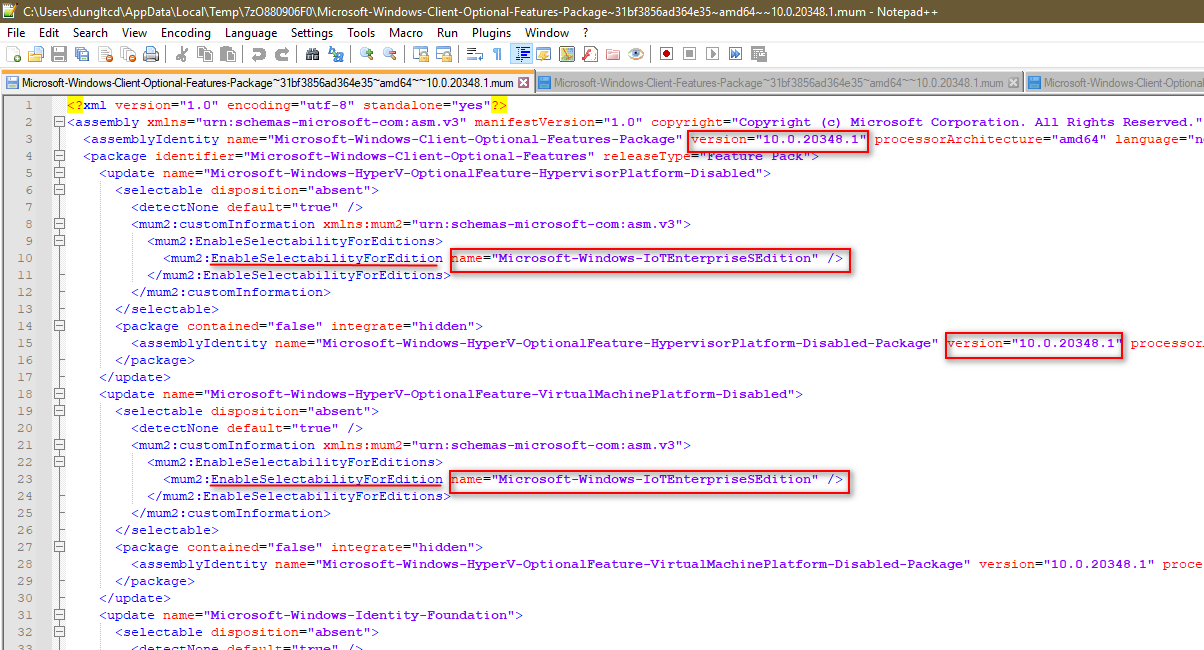Click the Open file toolbar icon
Viewport: 1204px width, 650px height.
click(35, 53)
